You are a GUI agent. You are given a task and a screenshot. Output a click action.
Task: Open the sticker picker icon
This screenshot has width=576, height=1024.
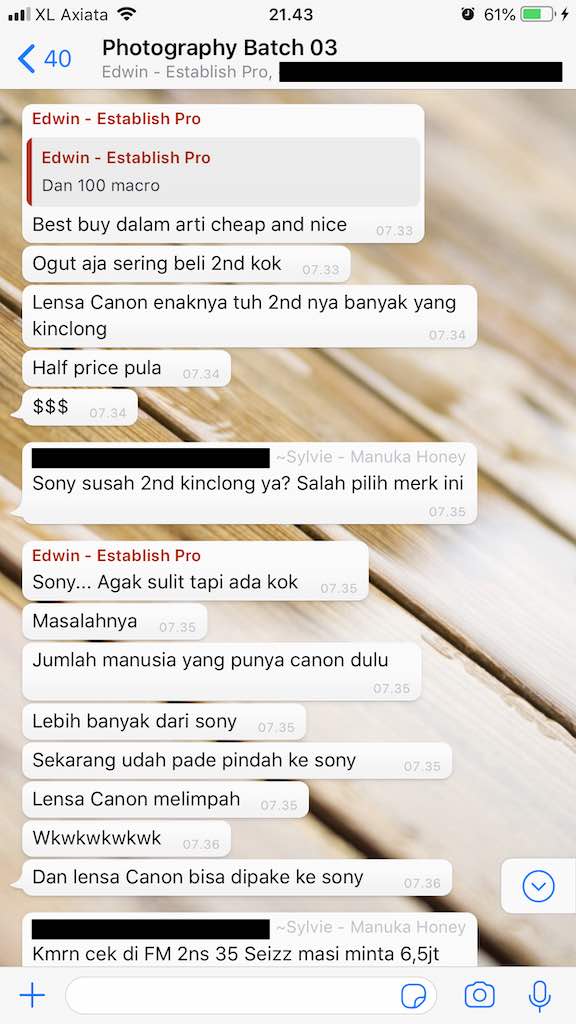pos(413,996)
